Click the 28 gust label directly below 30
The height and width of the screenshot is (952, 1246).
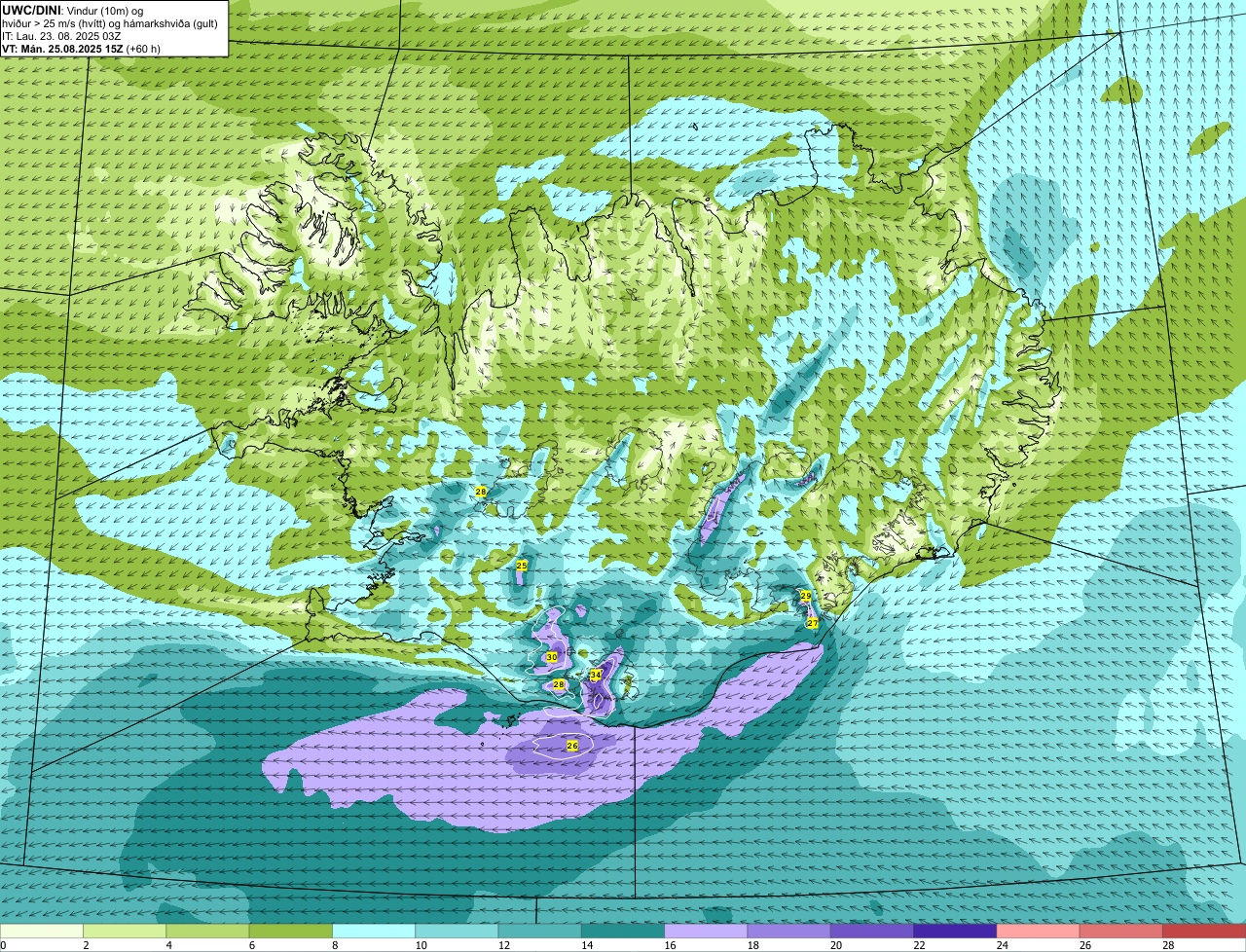pos(559,685)
